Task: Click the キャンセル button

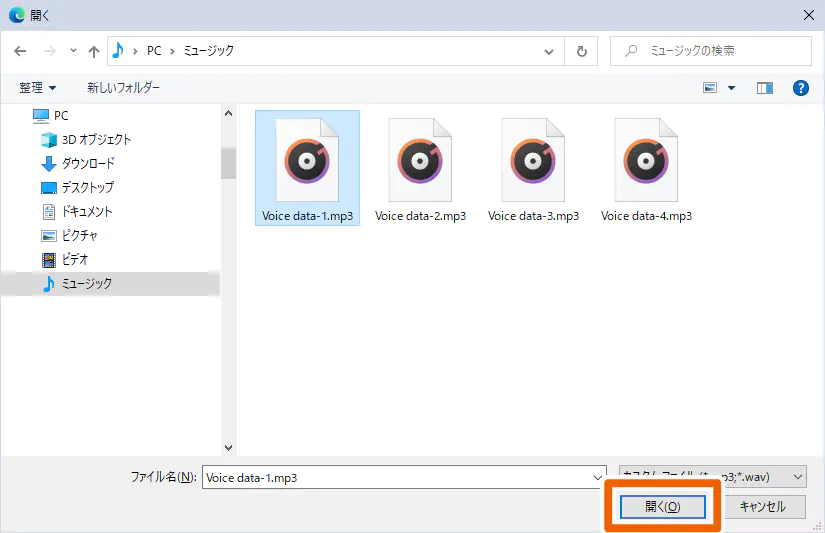Action: click(762, 507)
